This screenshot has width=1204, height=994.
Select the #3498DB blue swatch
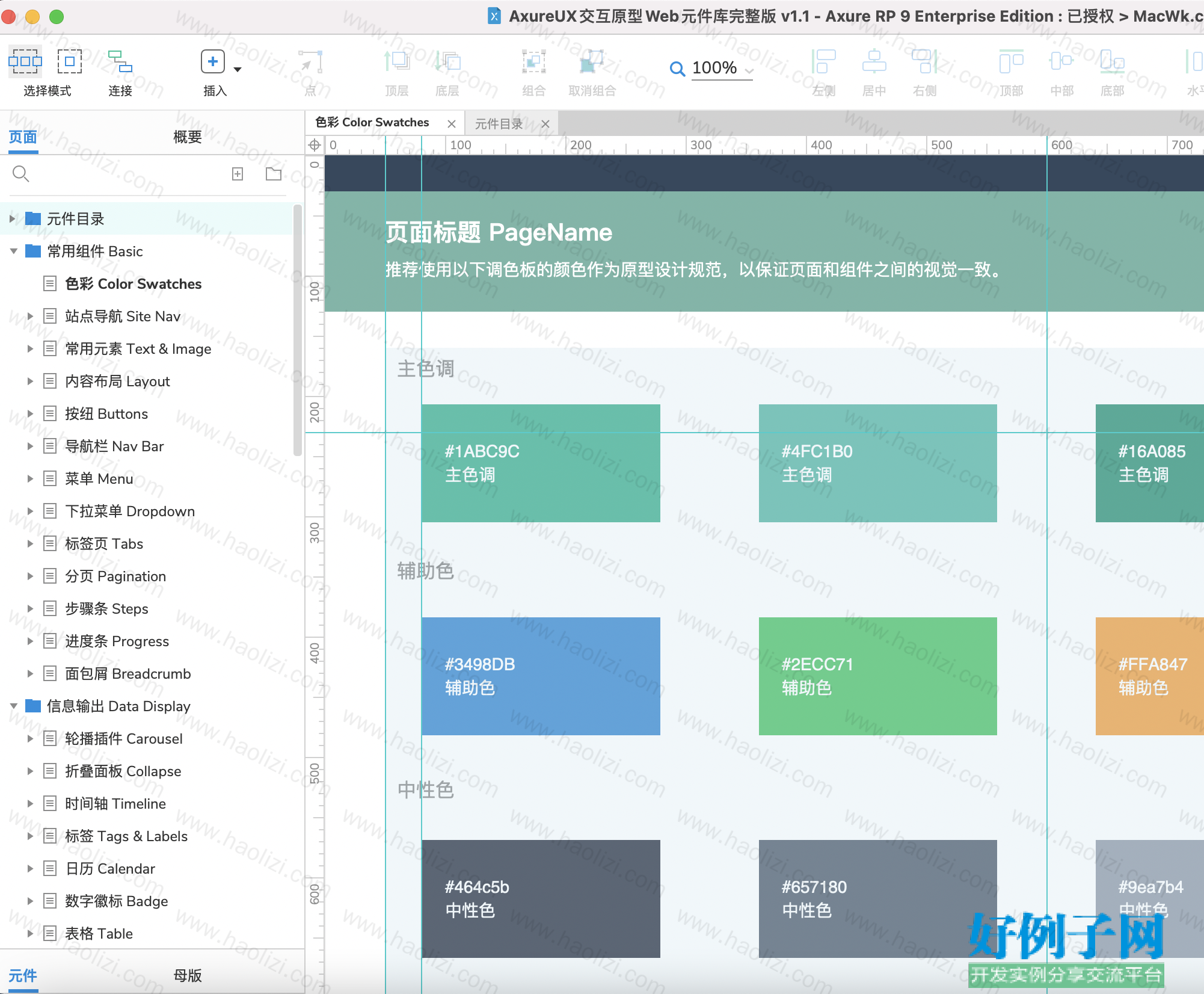(x=541, y=676)
